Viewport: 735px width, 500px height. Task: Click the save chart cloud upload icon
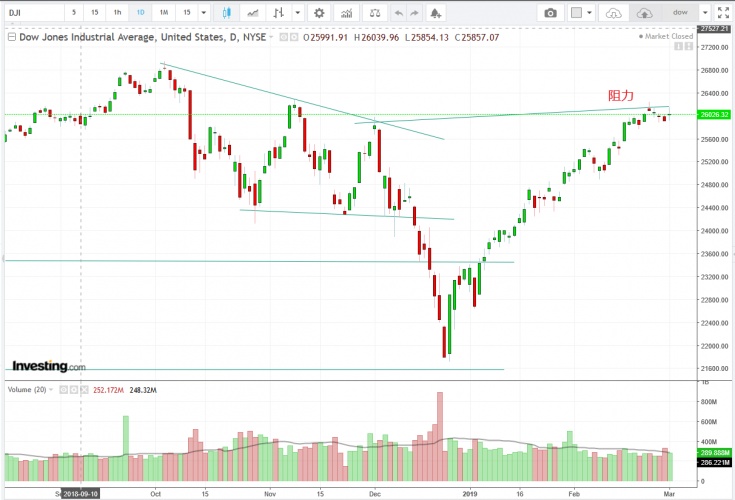point(644,13)
